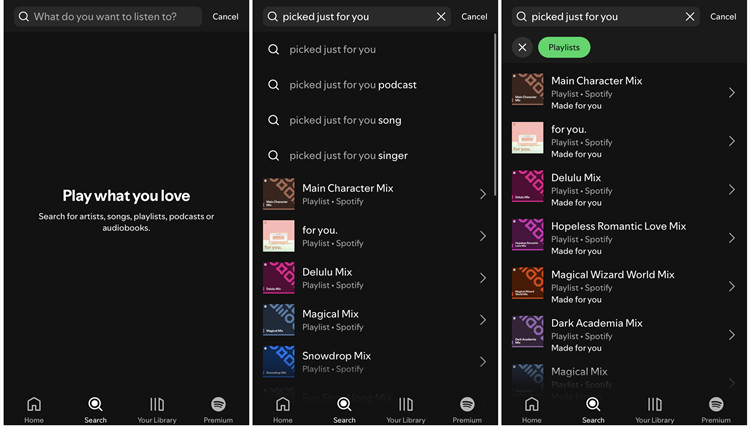Viewport: 750px width, 428px height.
Task: Tap Magical Mix cover in middle screen
Action: (x=278, y=319)
